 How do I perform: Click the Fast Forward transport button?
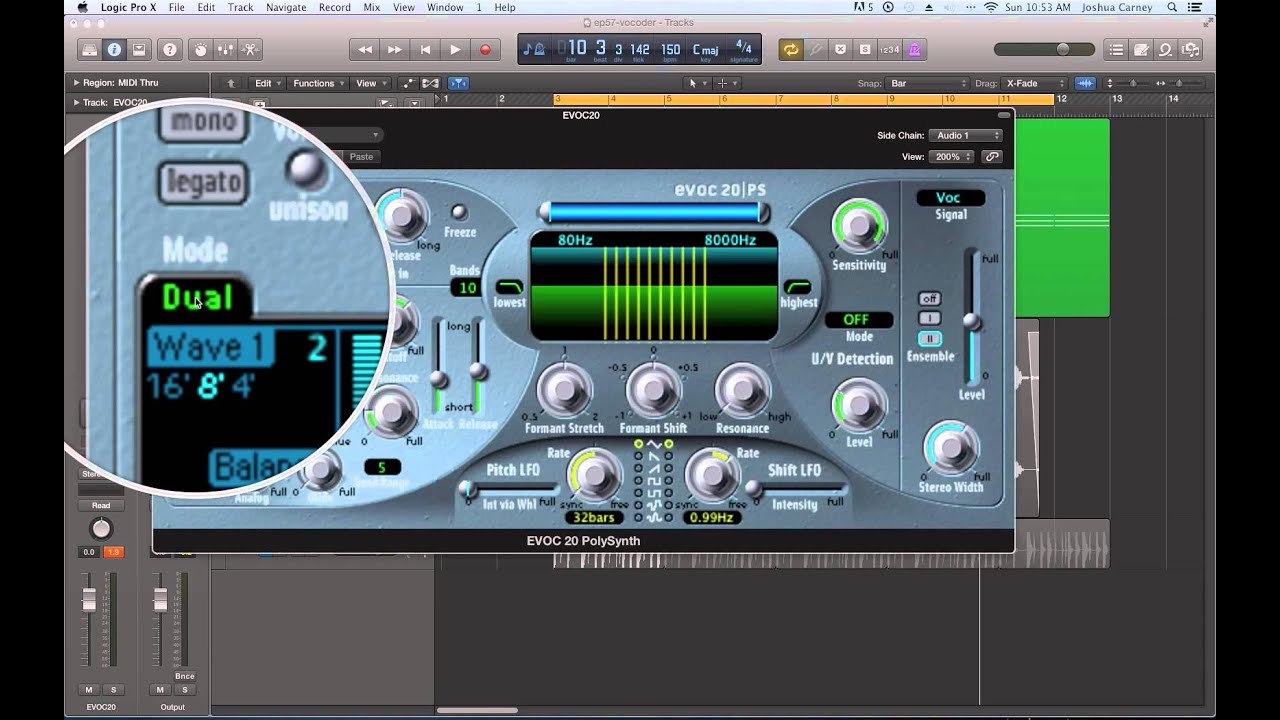395,49
